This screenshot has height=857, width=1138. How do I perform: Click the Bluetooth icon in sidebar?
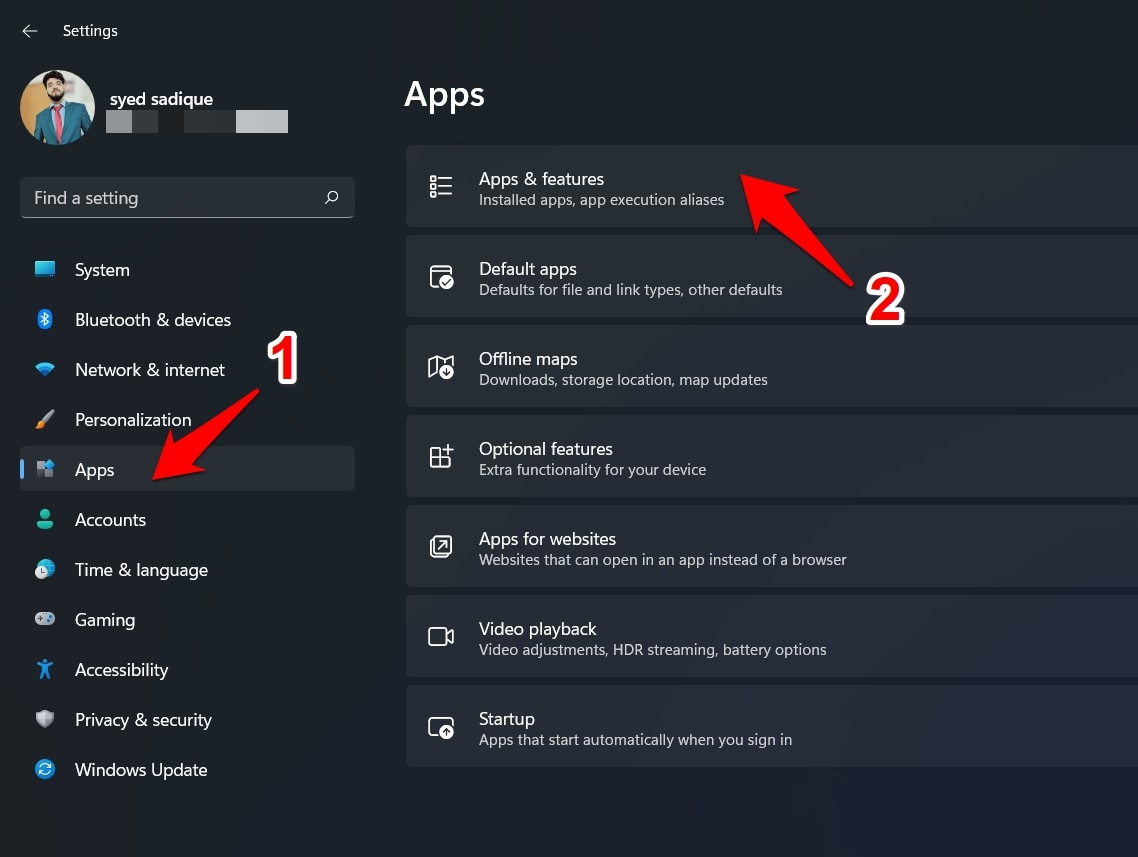45,319
